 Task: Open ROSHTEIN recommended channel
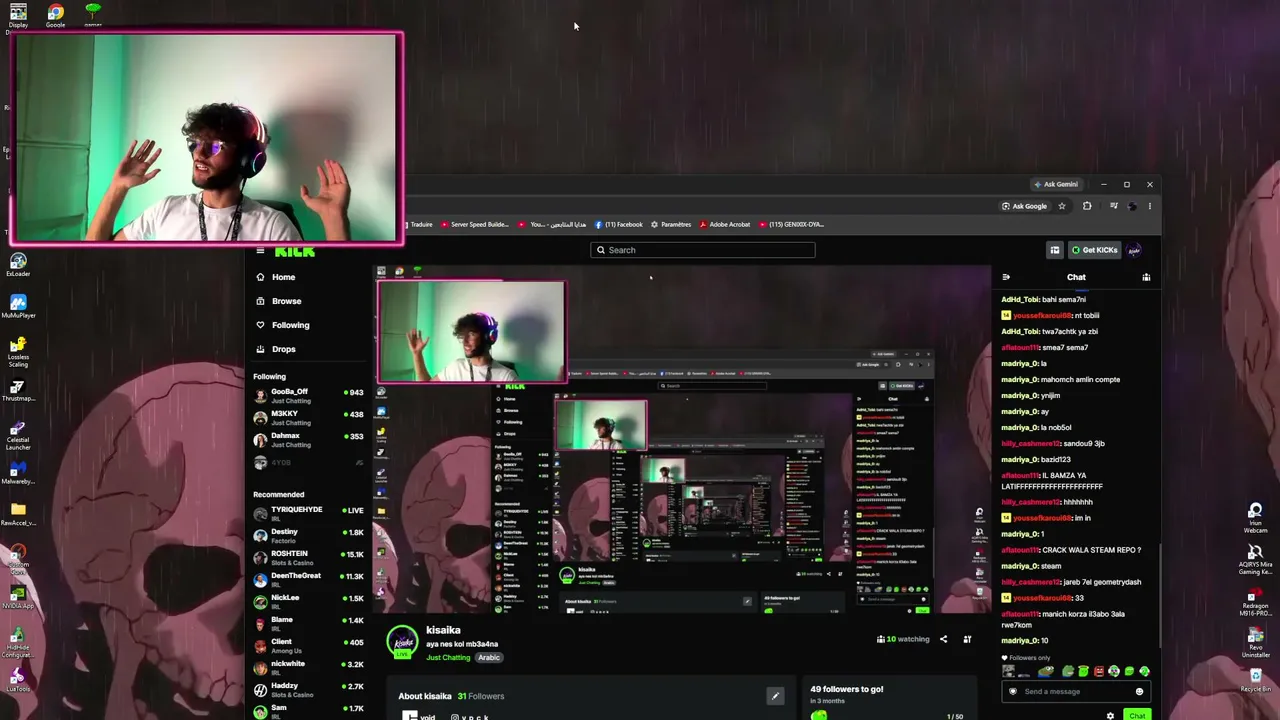tap(308, 557)
